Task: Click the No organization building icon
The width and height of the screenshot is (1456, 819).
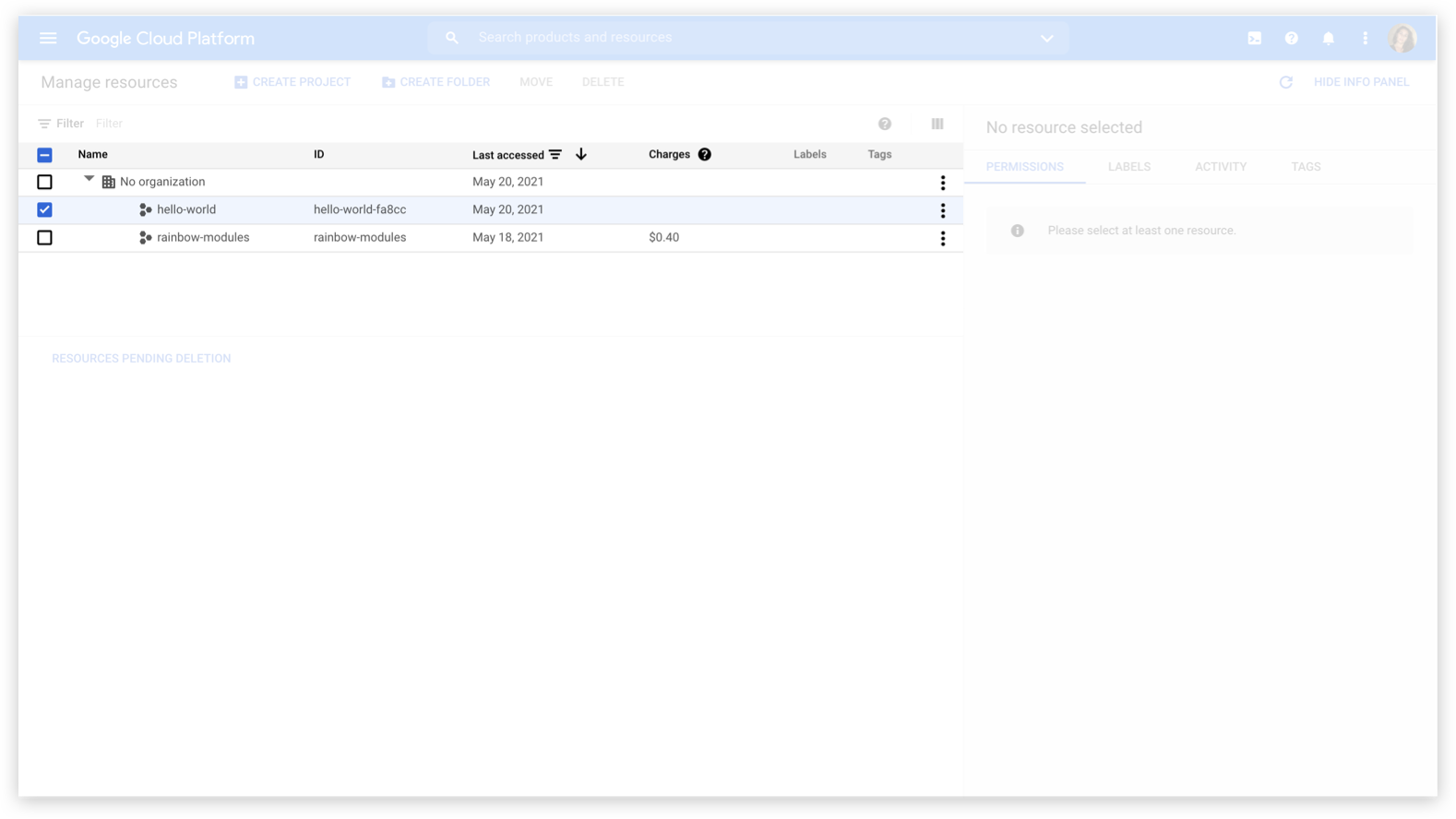Action: [x=109, y=183]
